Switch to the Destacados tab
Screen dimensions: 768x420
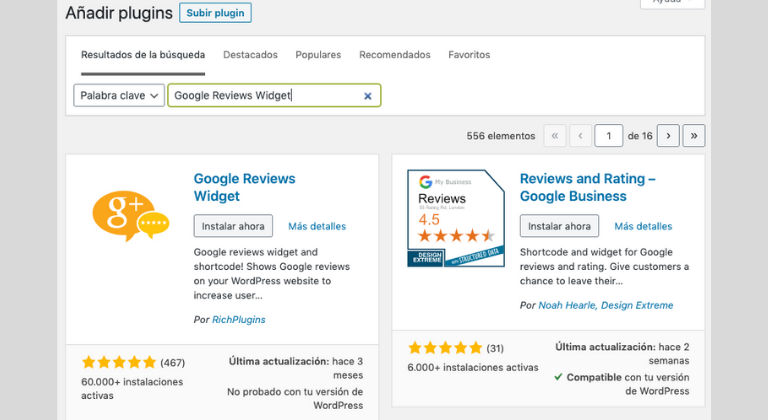(x=250, y=55)
